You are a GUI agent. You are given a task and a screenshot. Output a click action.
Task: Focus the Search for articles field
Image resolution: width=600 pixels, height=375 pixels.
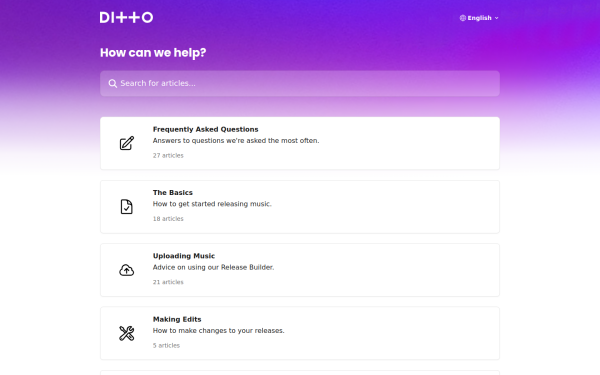coord(300,83)
